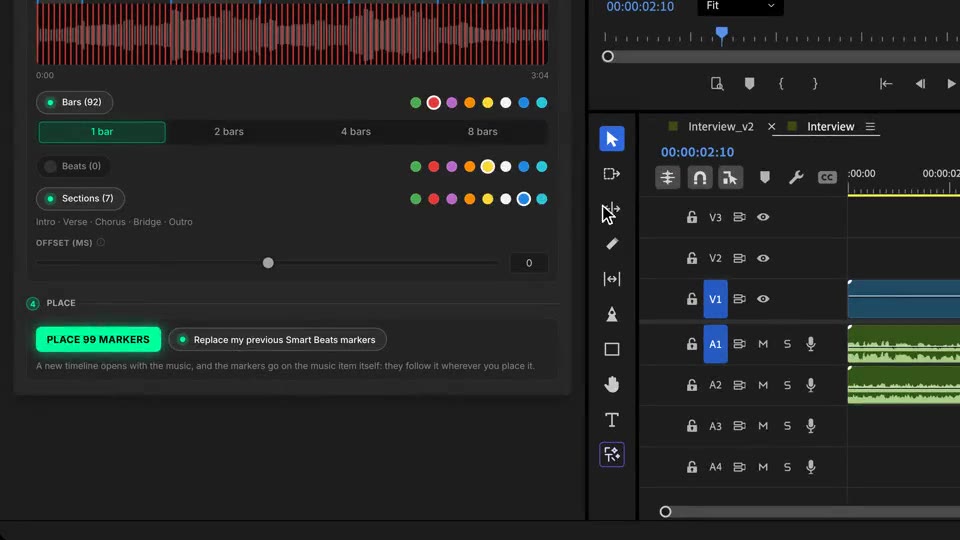Select the Type tool
This screenshot has height=540, width=960.
pyautogui.click(x=612, y=419)
